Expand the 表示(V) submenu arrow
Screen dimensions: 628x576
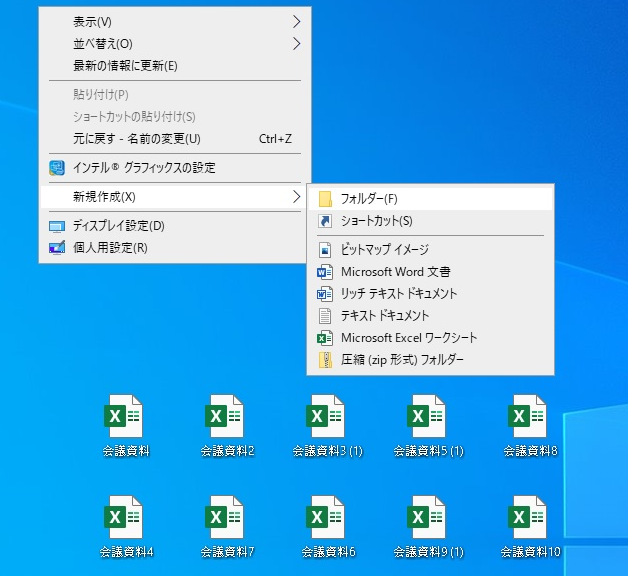296,22
